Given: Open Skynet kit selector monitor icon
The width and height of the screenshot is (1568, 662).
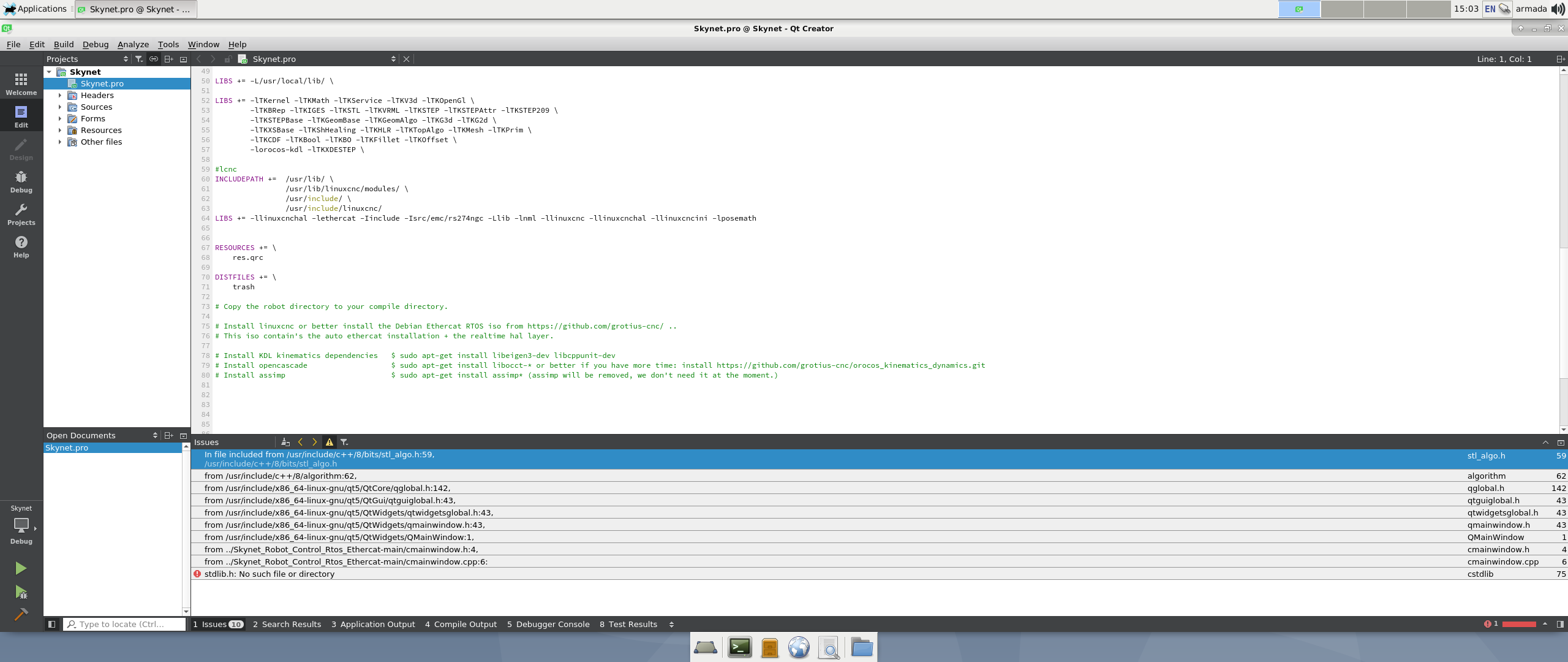Looking at the screenshot, I should (x=21, y=525).
